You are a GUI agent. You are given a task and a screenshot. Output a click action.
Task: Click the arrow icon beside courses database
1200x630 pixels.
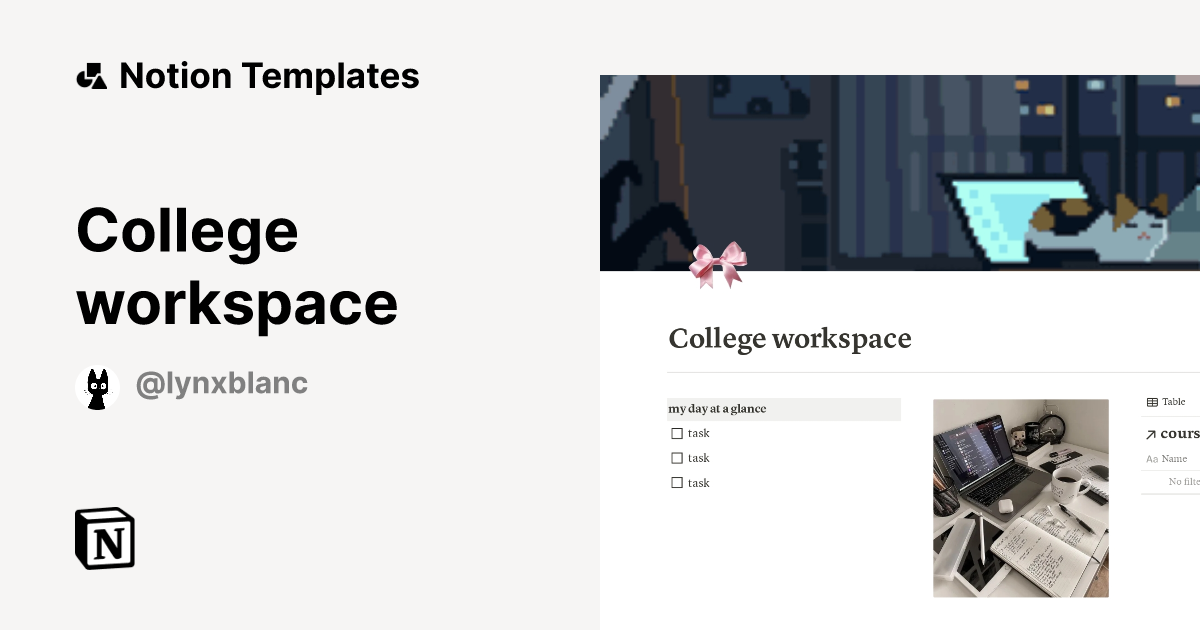pyautogui.click(x=1150, y=433)
